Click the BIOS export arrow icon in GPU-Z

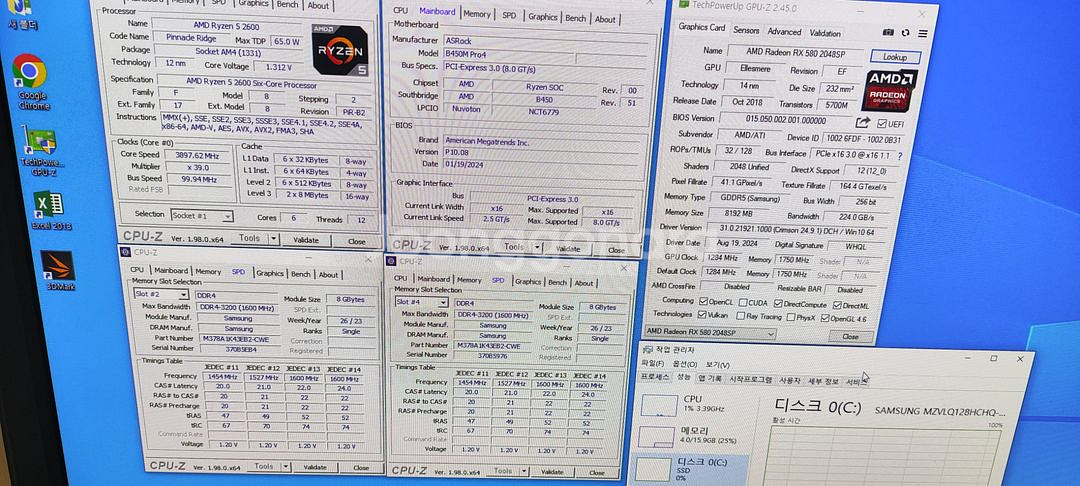click(x=862, y=122)
